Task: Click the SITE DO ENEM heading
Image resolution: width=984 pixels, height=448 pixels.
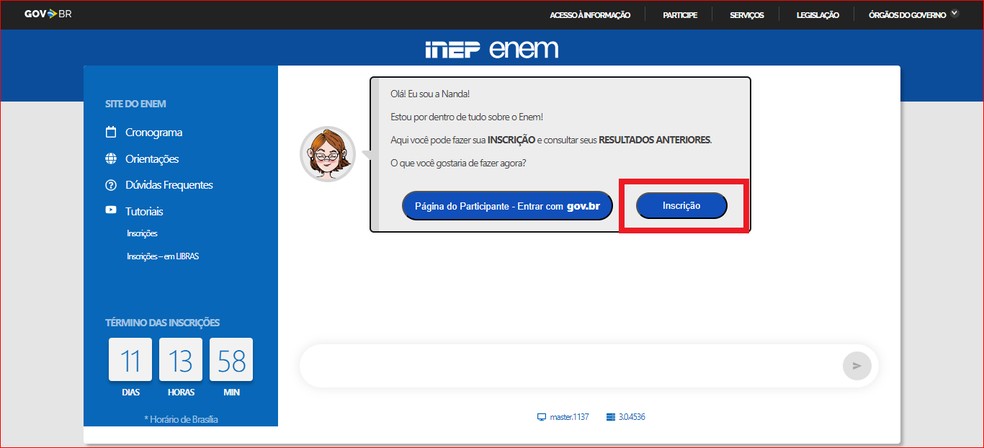Action: point(136,104)
